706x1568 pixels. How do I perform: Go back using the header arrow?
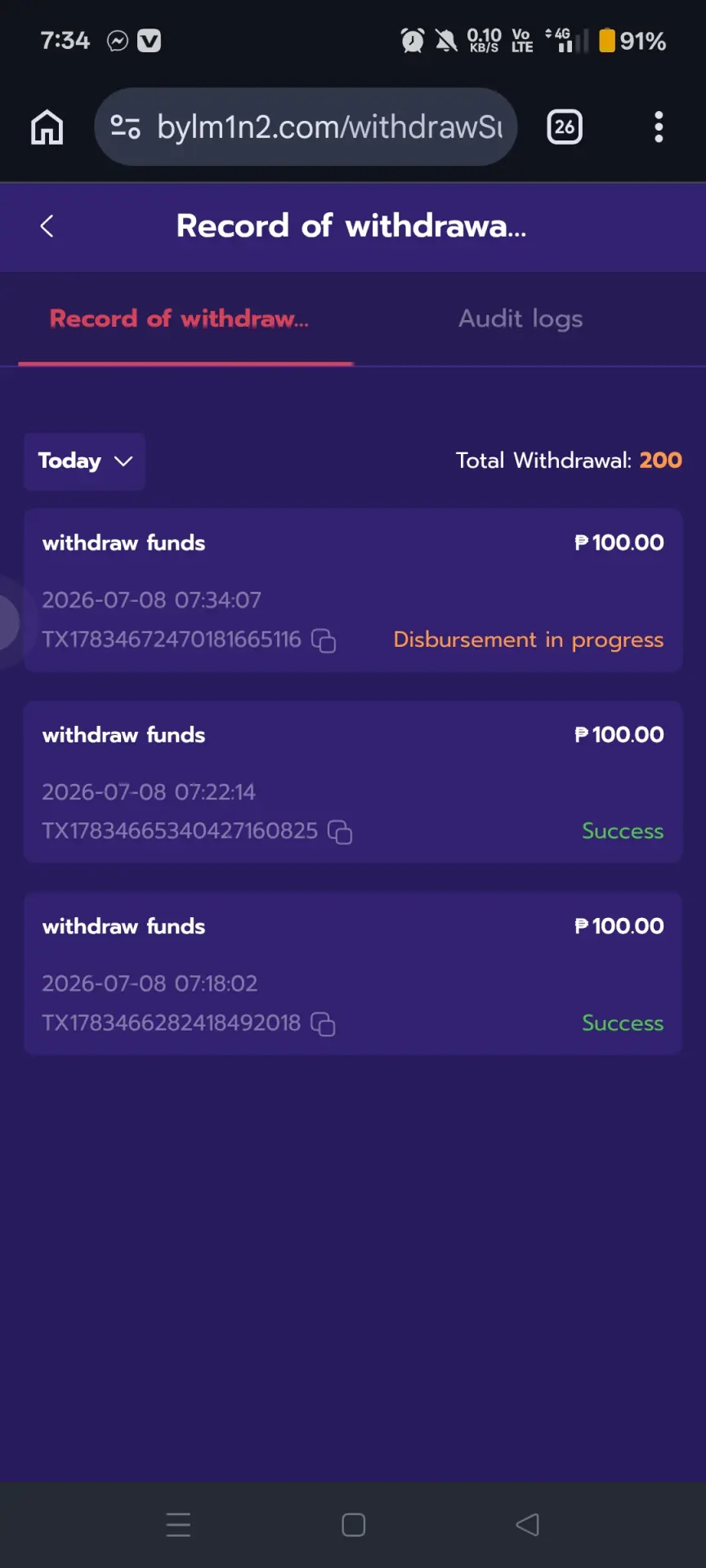[x=47, y=226]
